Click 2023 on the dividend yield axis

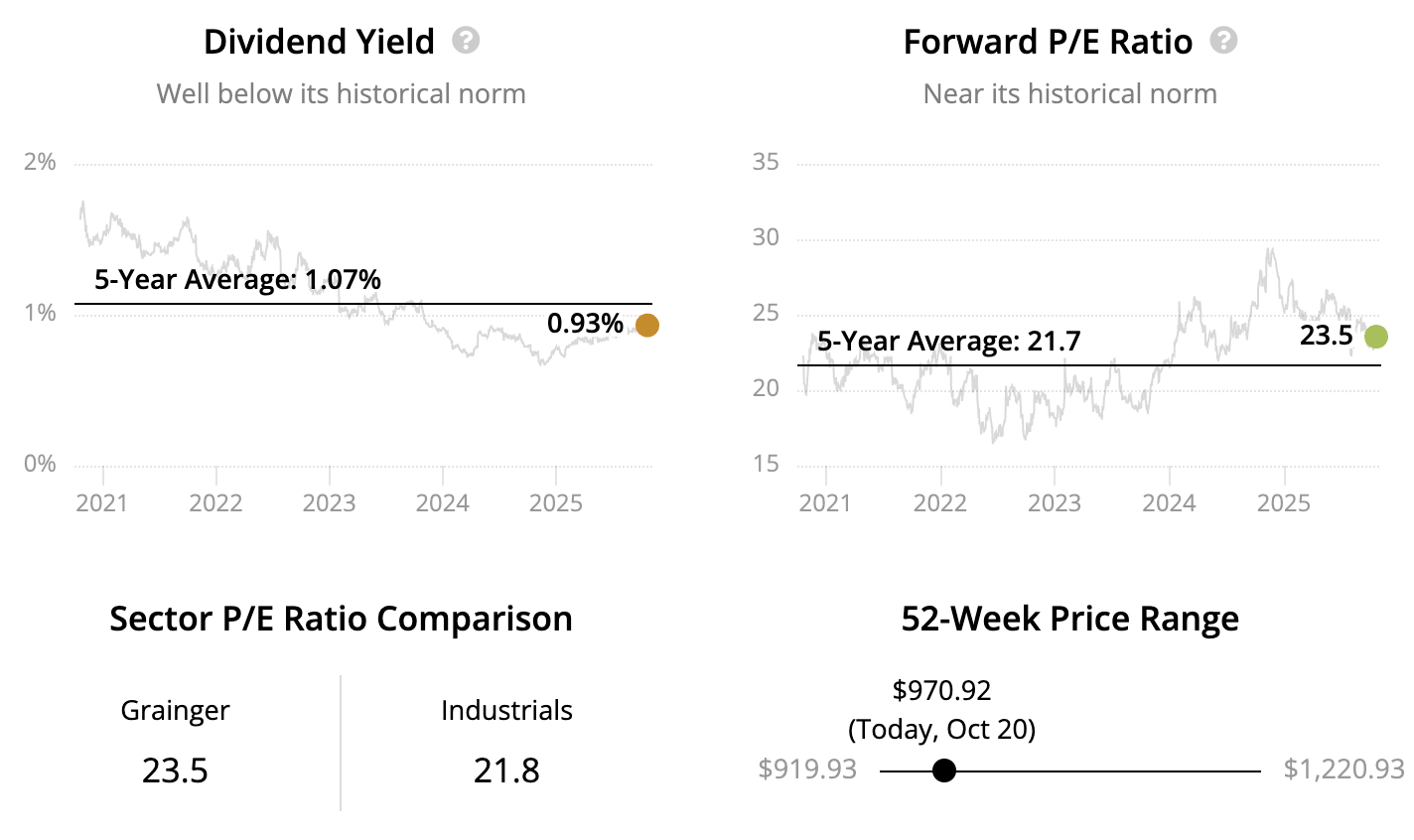tap(329, 503)
